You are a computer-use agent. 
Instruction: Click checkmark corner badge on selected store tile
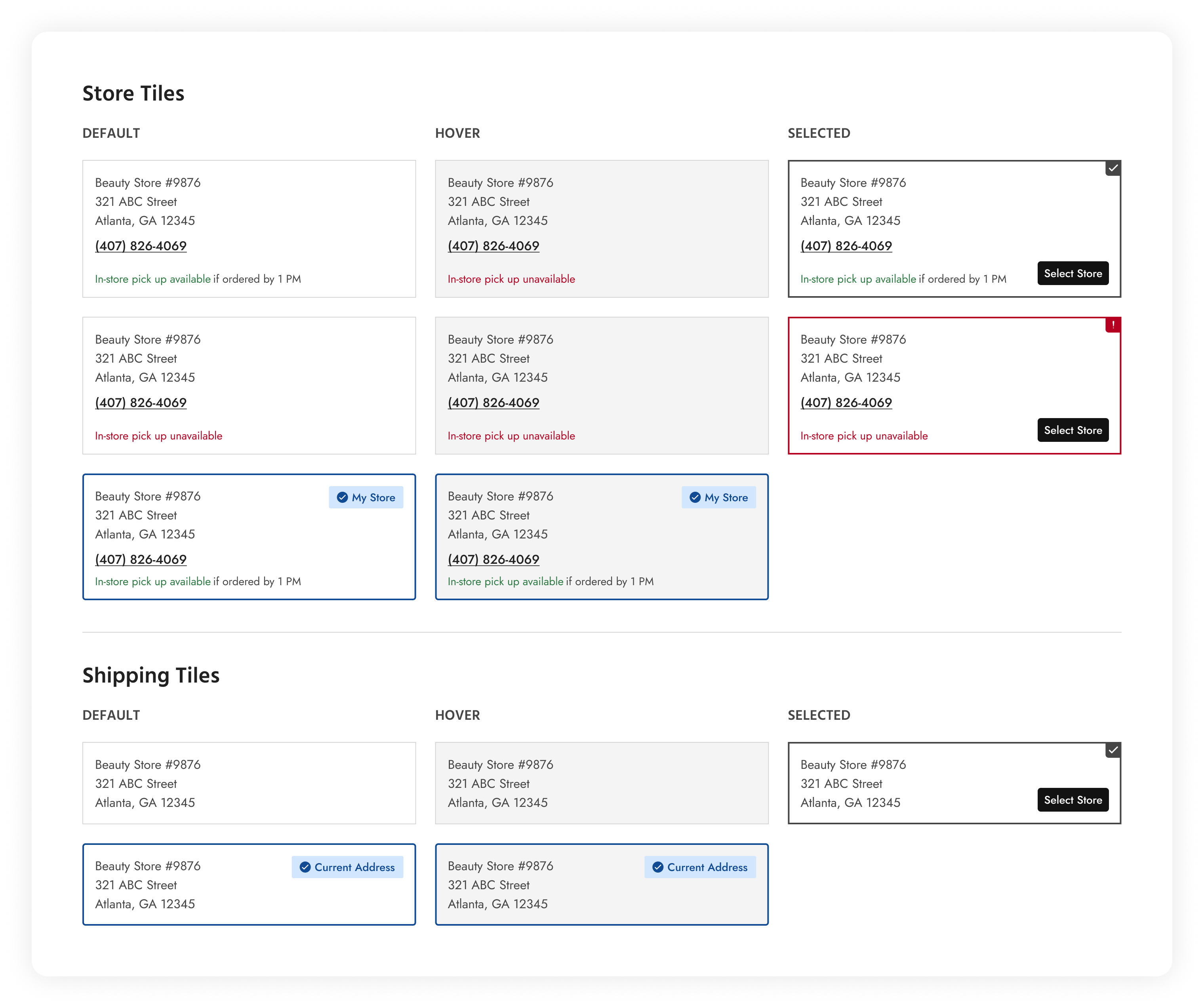pyautogui.click(x=1113, y=169)
